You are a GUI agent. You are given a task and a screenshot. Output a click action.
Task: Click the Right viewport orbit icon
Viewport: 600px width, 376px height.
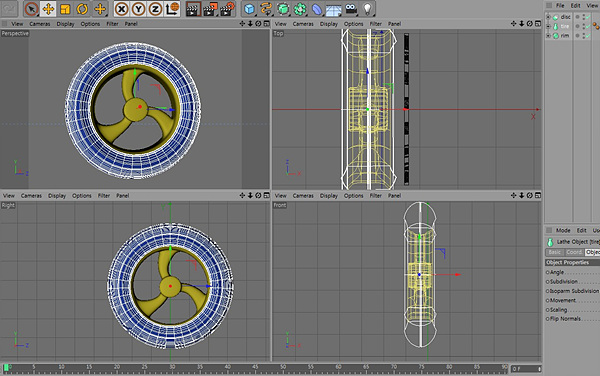(x=258, y=195)
